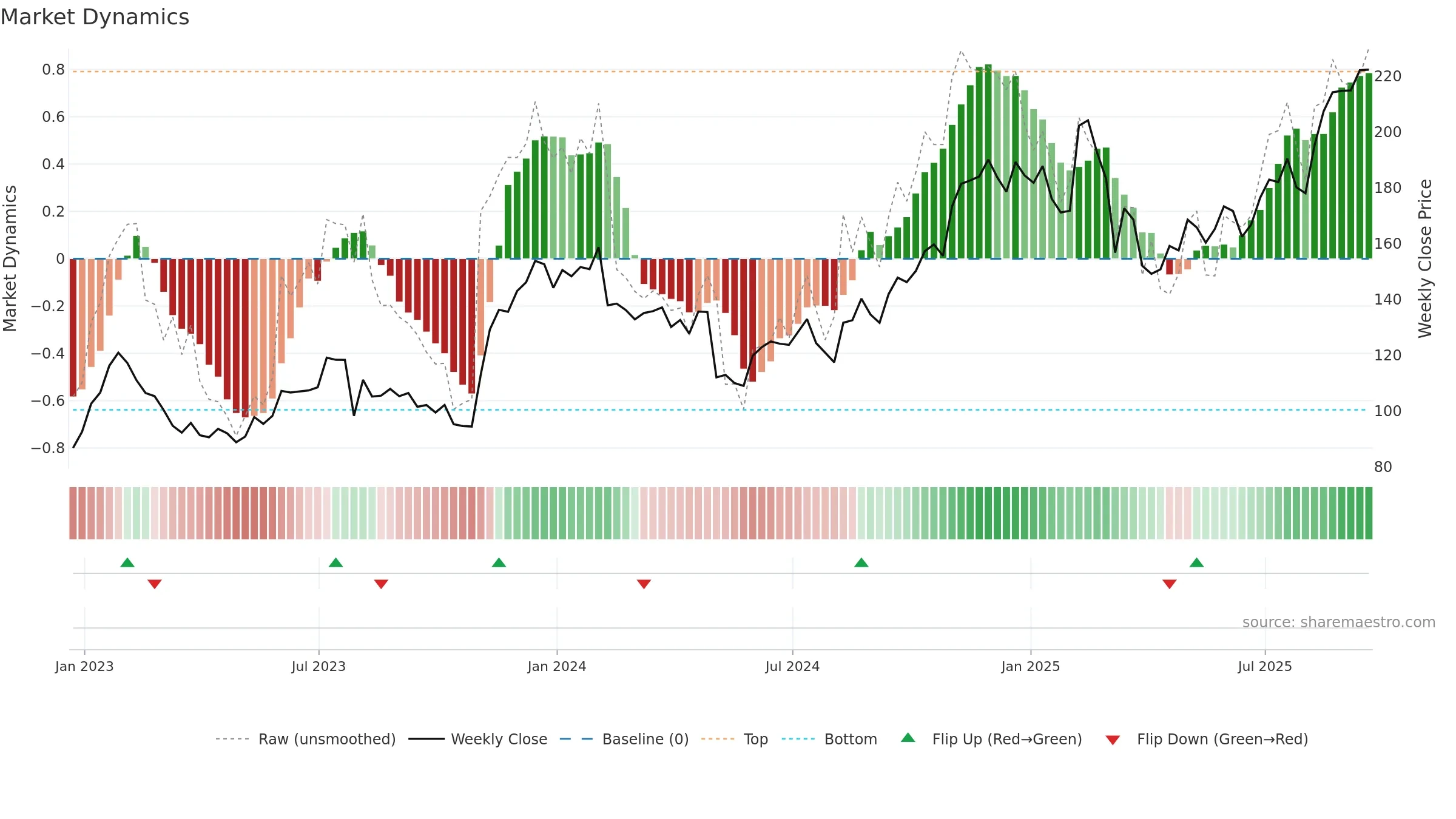The image size is (1456, 819).
Task: Toggle the Baseline (0) legend entry
Action: (x=624, y=740)
